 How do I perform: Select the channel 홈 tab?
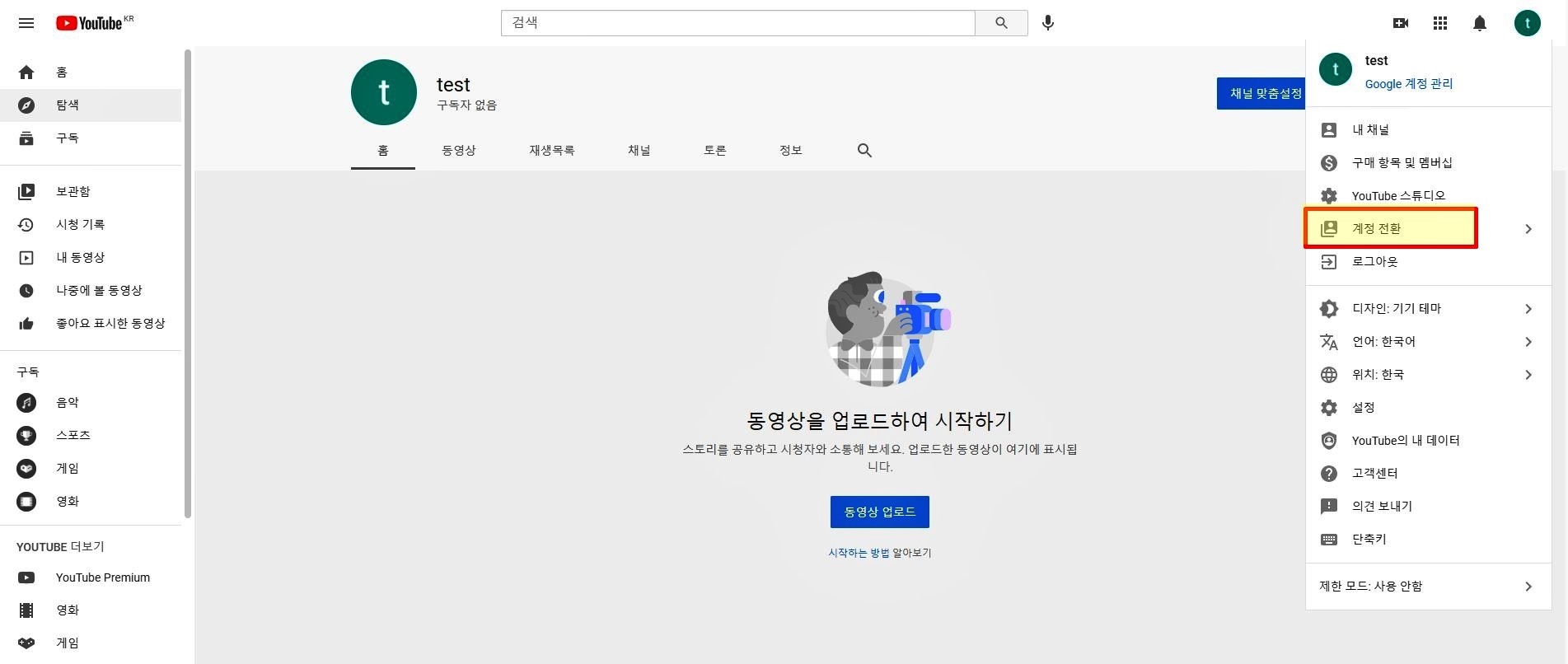pos(383,151)
